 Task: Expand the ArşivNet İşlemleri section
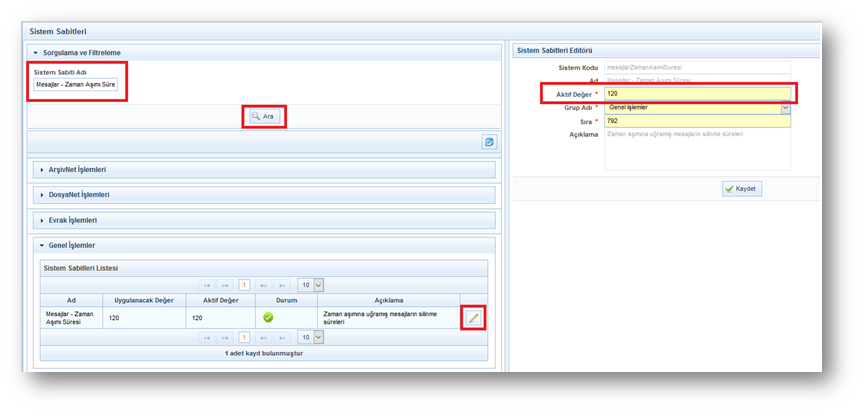pos(78,169)
